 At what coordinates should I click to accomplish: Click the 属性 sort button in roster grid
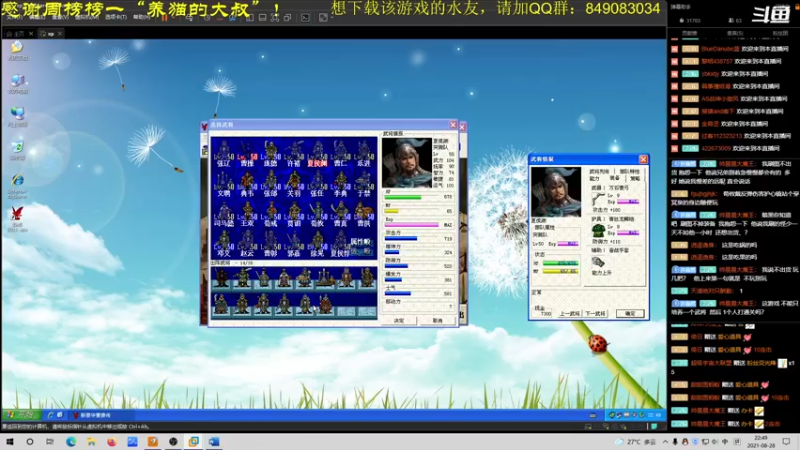(361, 241)
